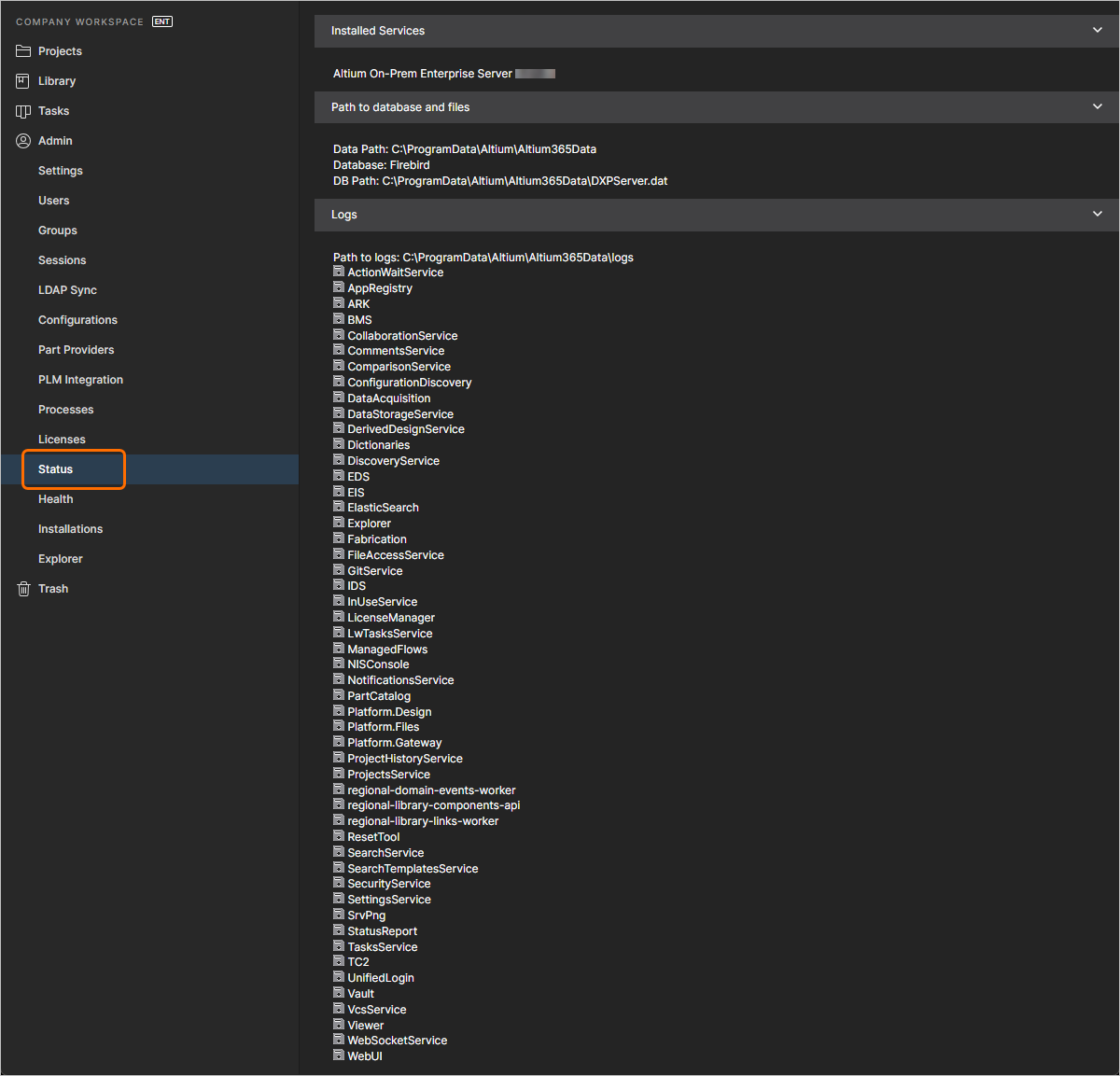Collapse the Installed Services panel
1120x1076 pixels.
(1098, 30)
